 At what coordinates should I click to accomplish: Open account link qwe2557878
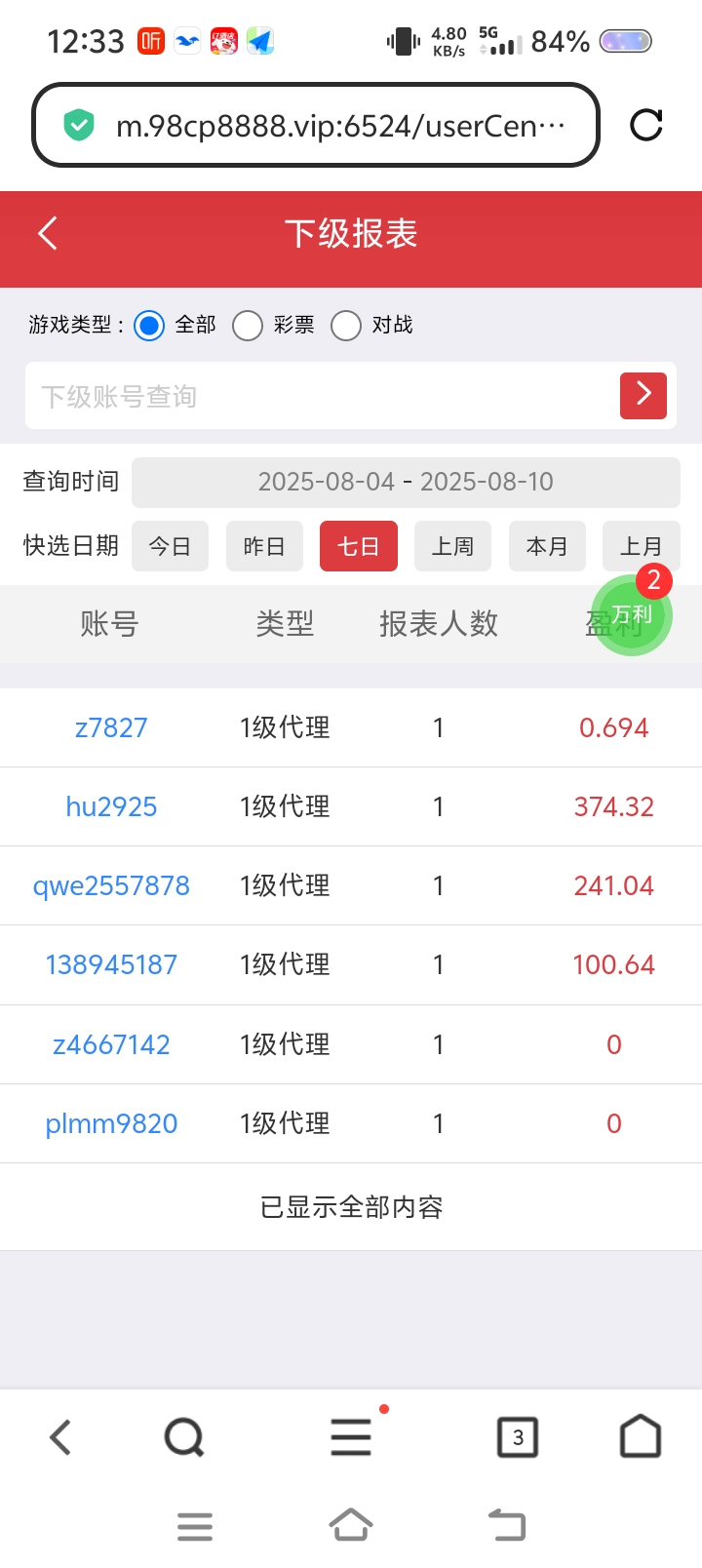point(111,885)
